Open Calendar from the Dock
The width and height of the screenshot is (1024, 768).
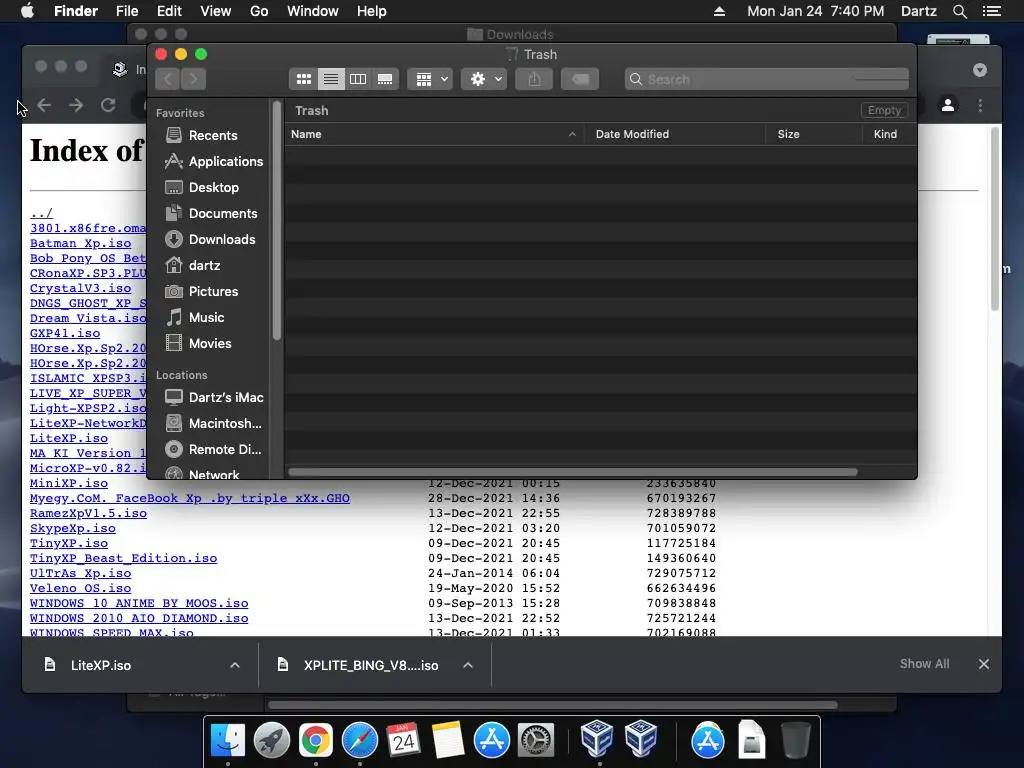[403, 740]
